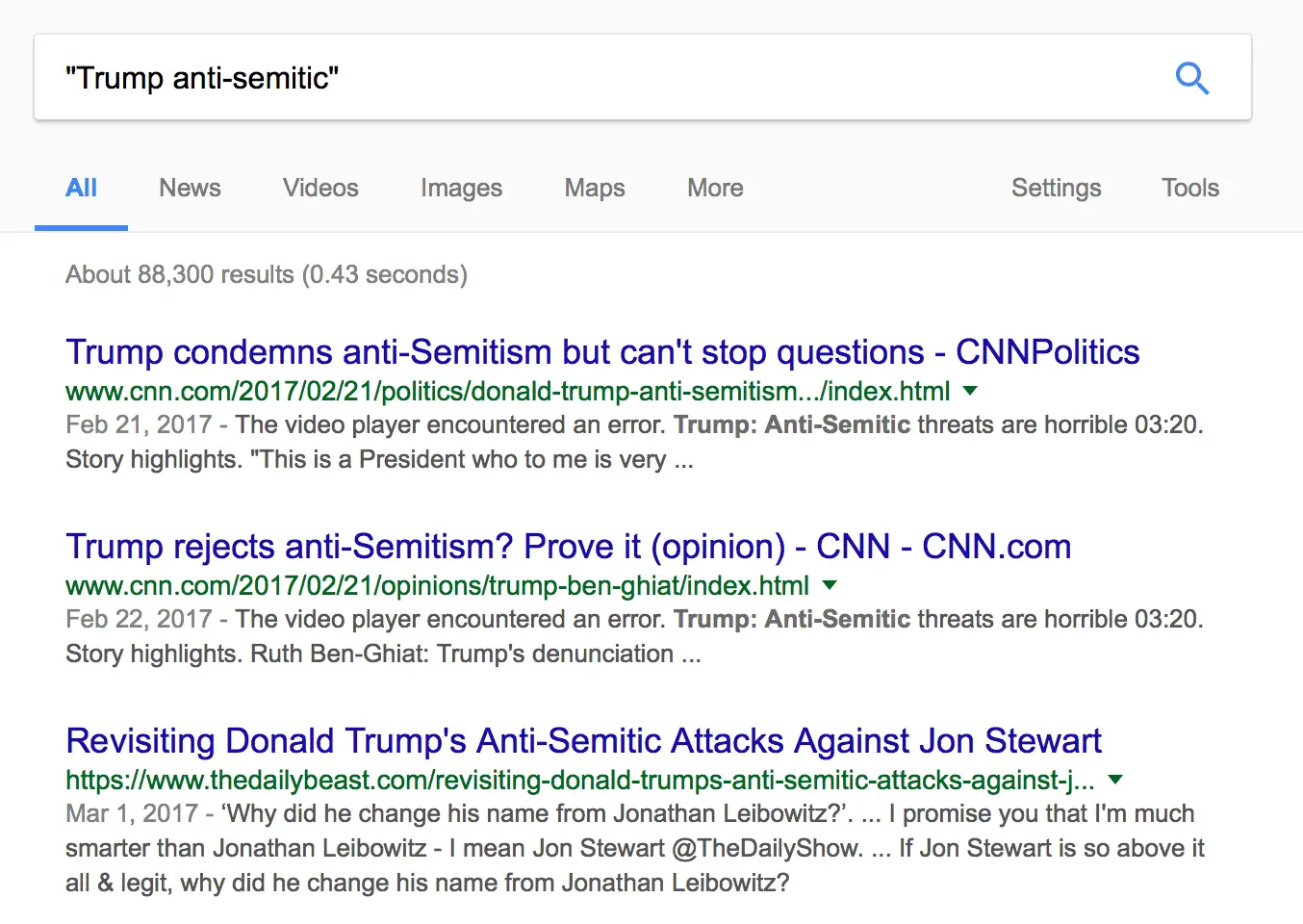Click the green cnn.com opinions URL text
Screen dimensions: 1303x924
pyautogui.click(x=437, y=586)
